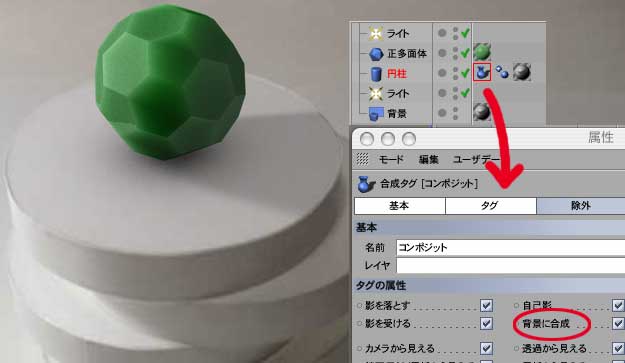Click the 名前 field containing コンポジット
This screenshot has width=625, height=363.
511,247
